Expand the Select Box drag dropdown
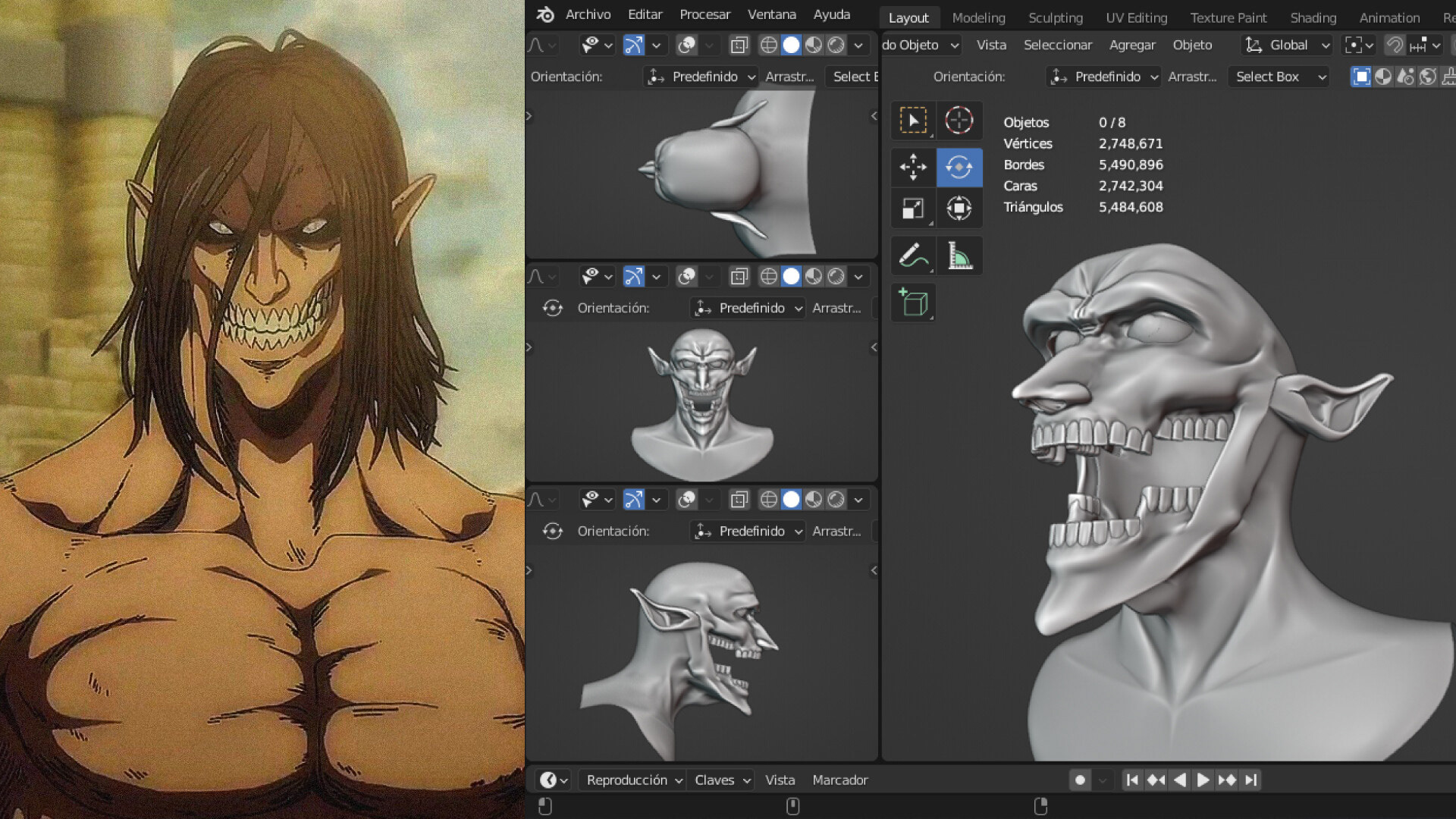Screen dimensions: 1456x819 point(1278,77)
